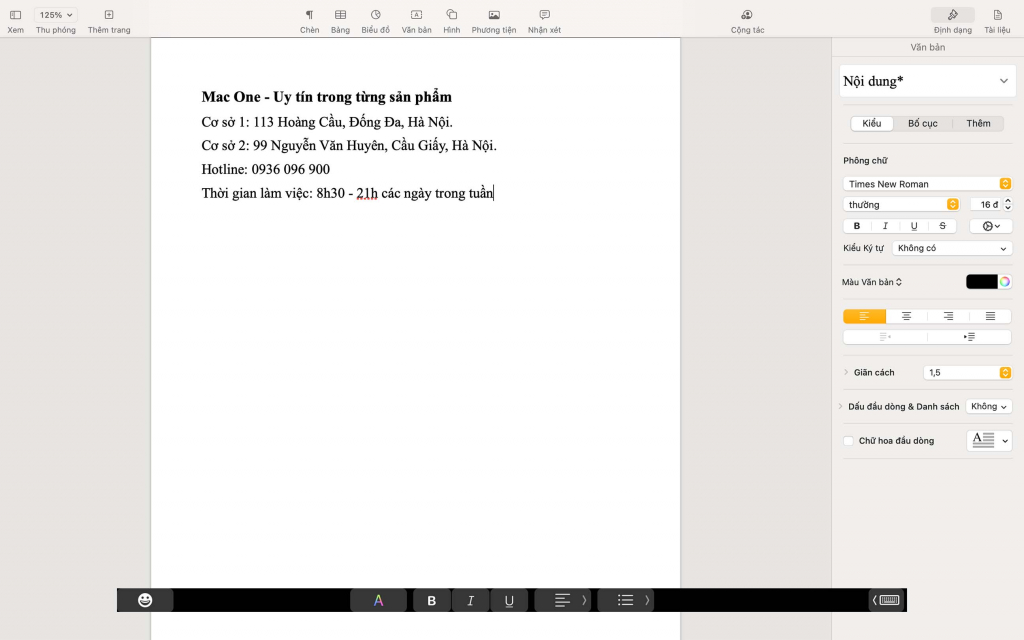1024x640 pixels.
Task: Open Giãn cách line spacing dropdown
Action: 967,372
